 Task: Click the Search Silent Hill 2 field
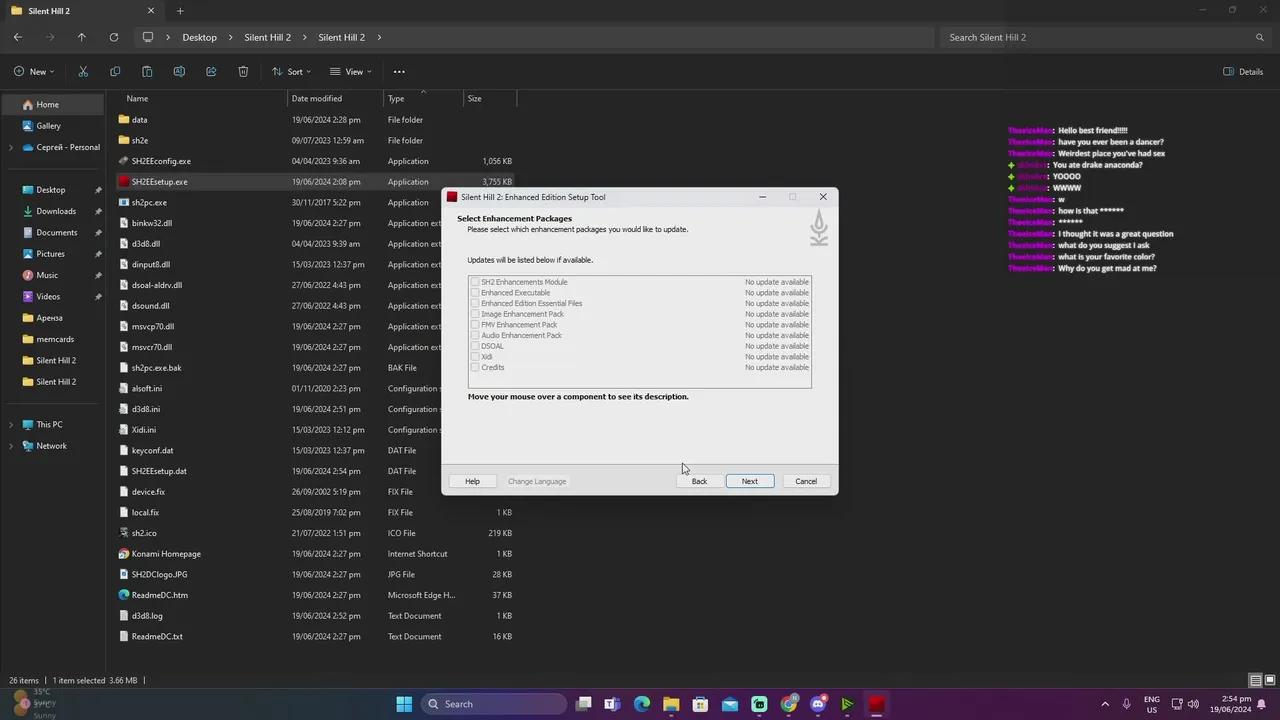pyautogui.click(x=1105, y=37)
